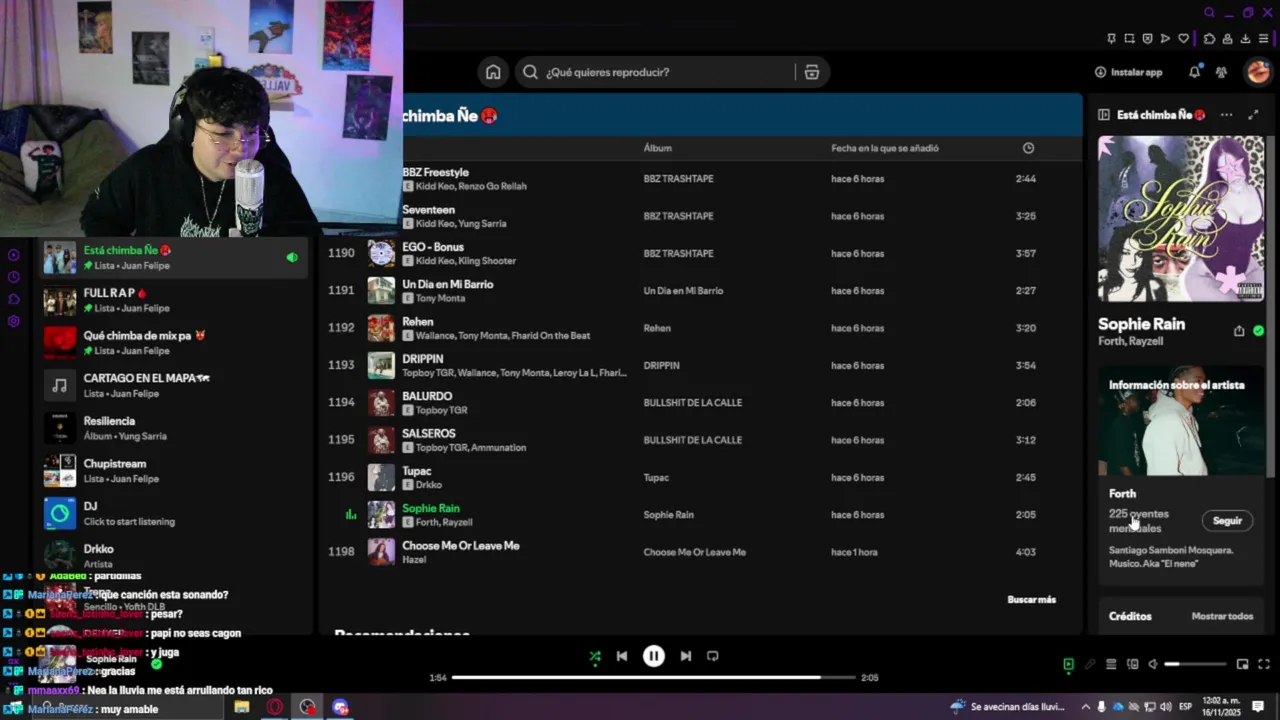Open browser extensions cube icon
This screenshot has width=1280, height=720.
pos(1209,39)
